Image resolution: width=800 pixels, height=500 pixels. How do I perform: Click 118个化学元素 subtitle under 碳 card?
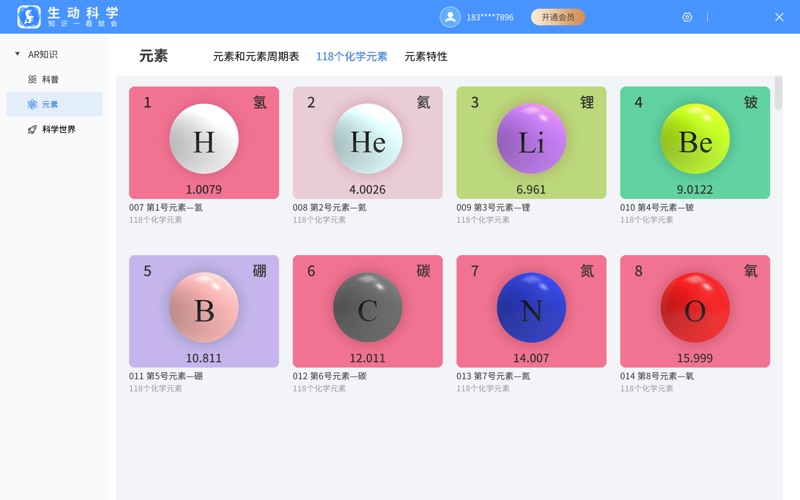(319, 388)
